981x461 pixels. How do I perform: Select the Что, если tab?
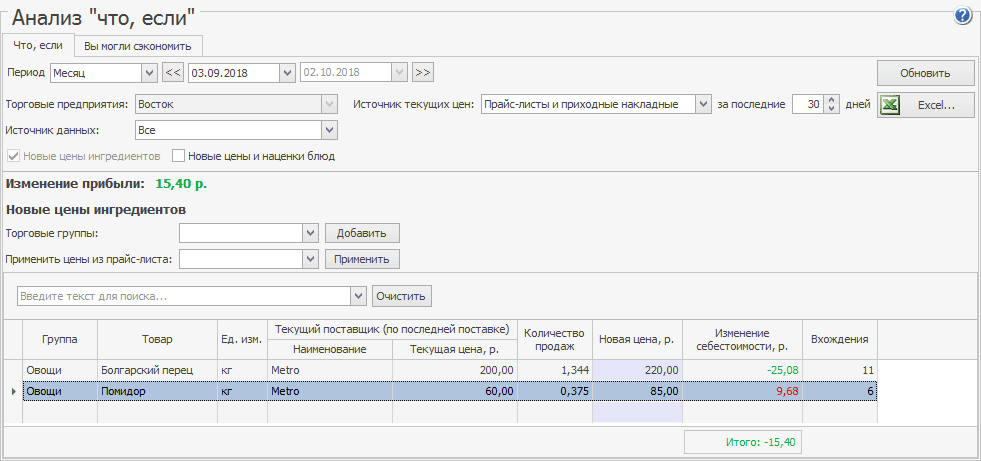37,45
